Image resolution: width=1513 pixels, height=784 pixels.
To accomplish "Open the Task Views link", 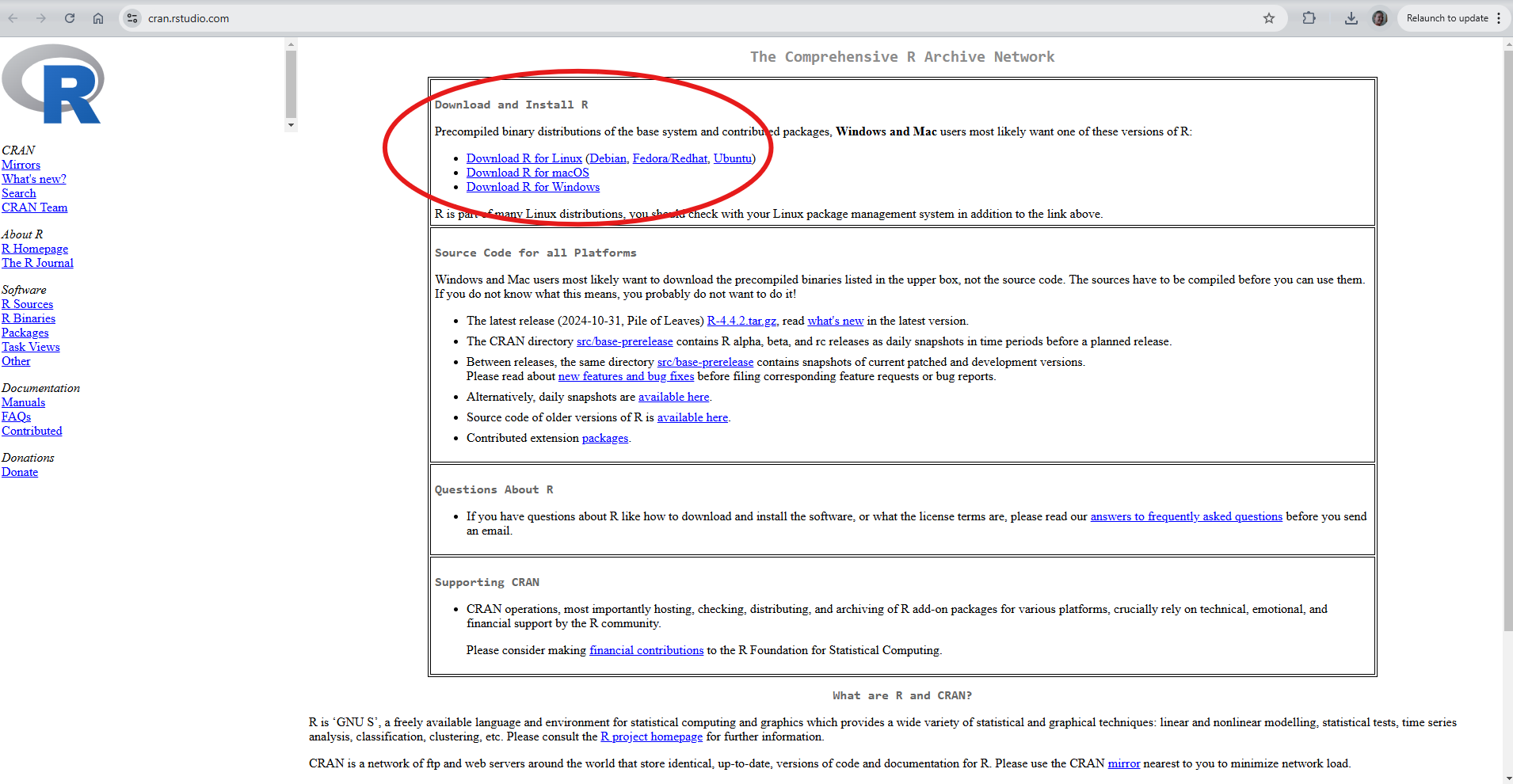I will click(31, 347).
